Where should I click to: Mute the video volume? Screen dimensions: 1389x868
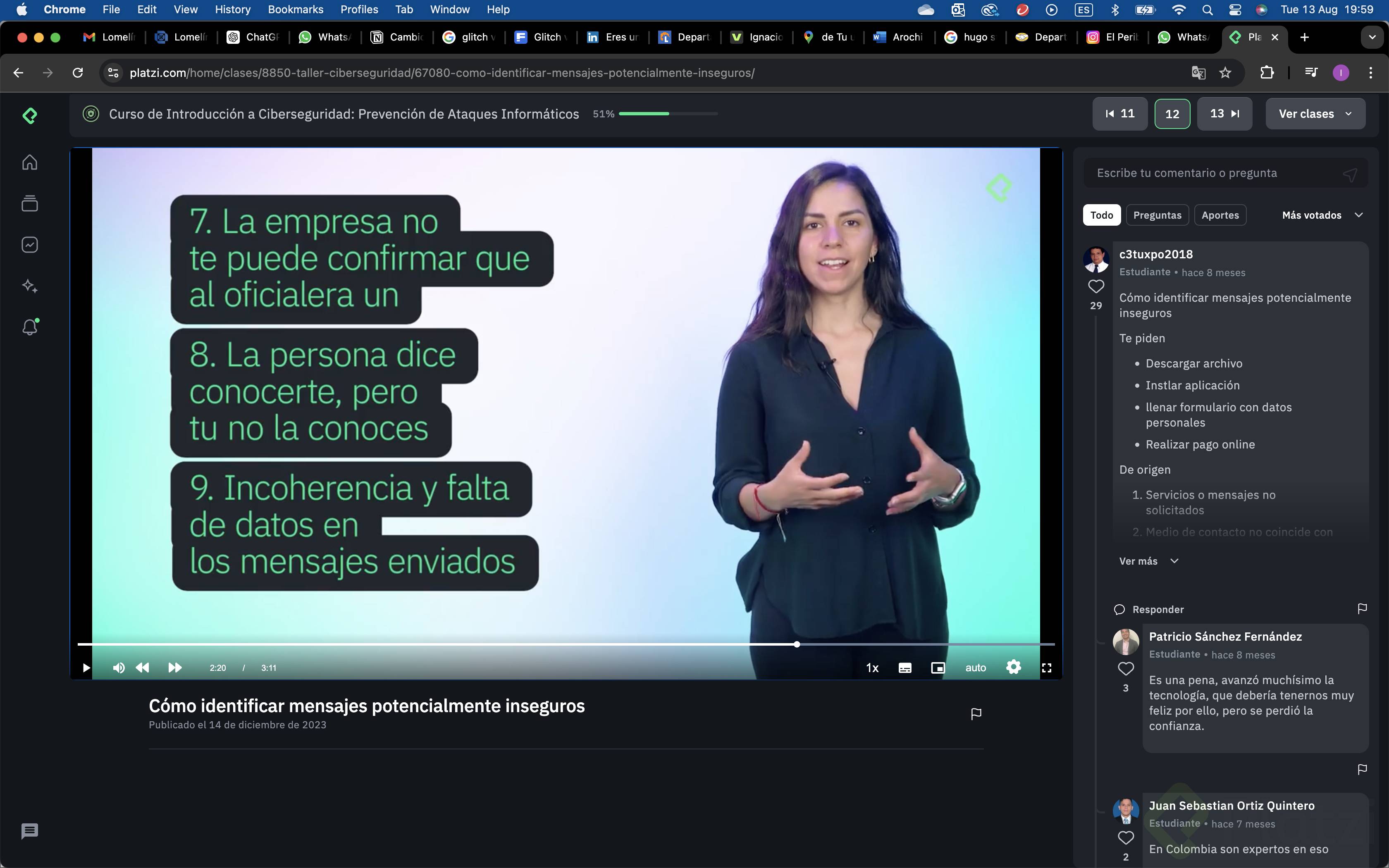tap(119, 668)
